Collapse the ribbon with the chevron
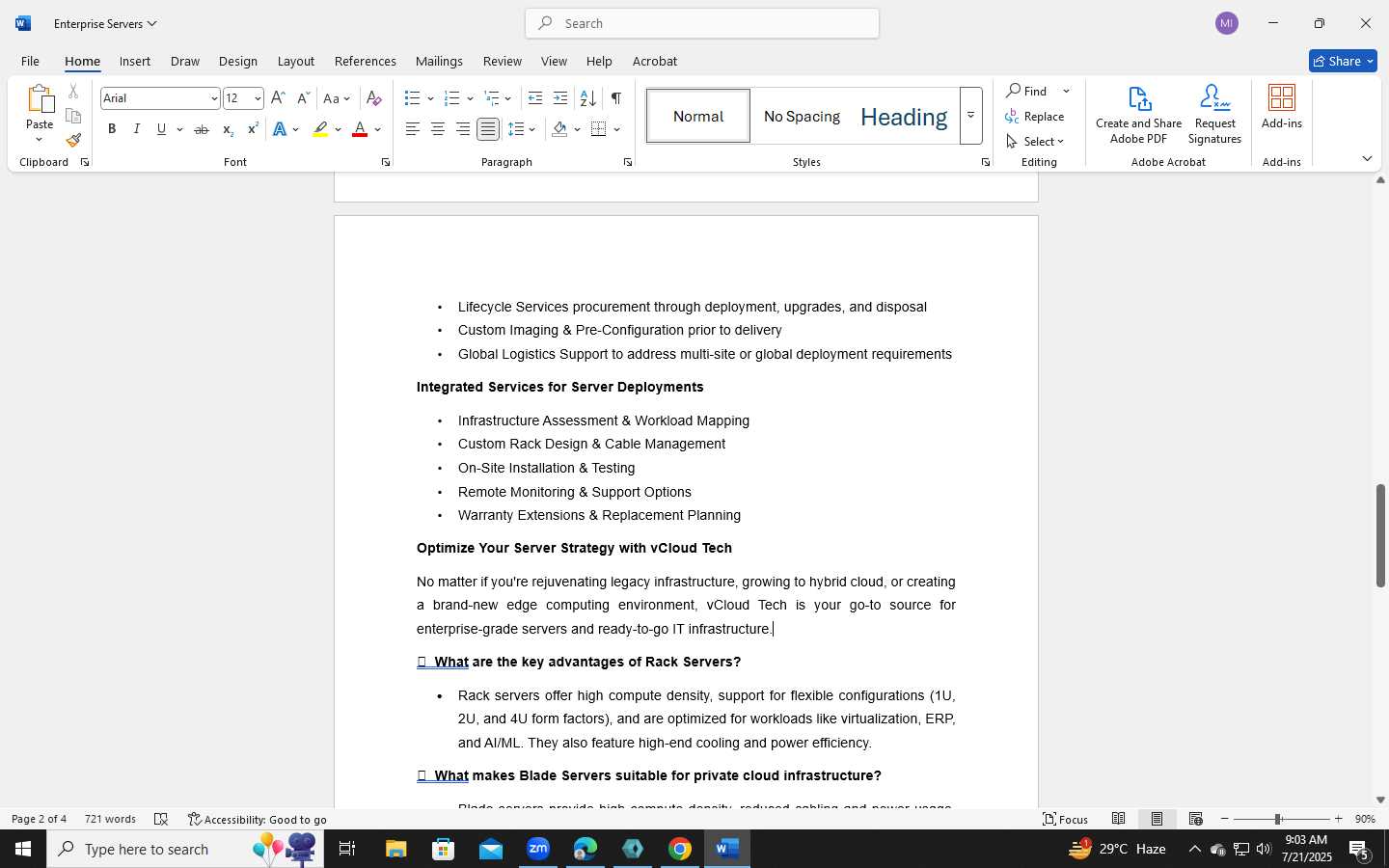 [x=1367, y=158]
